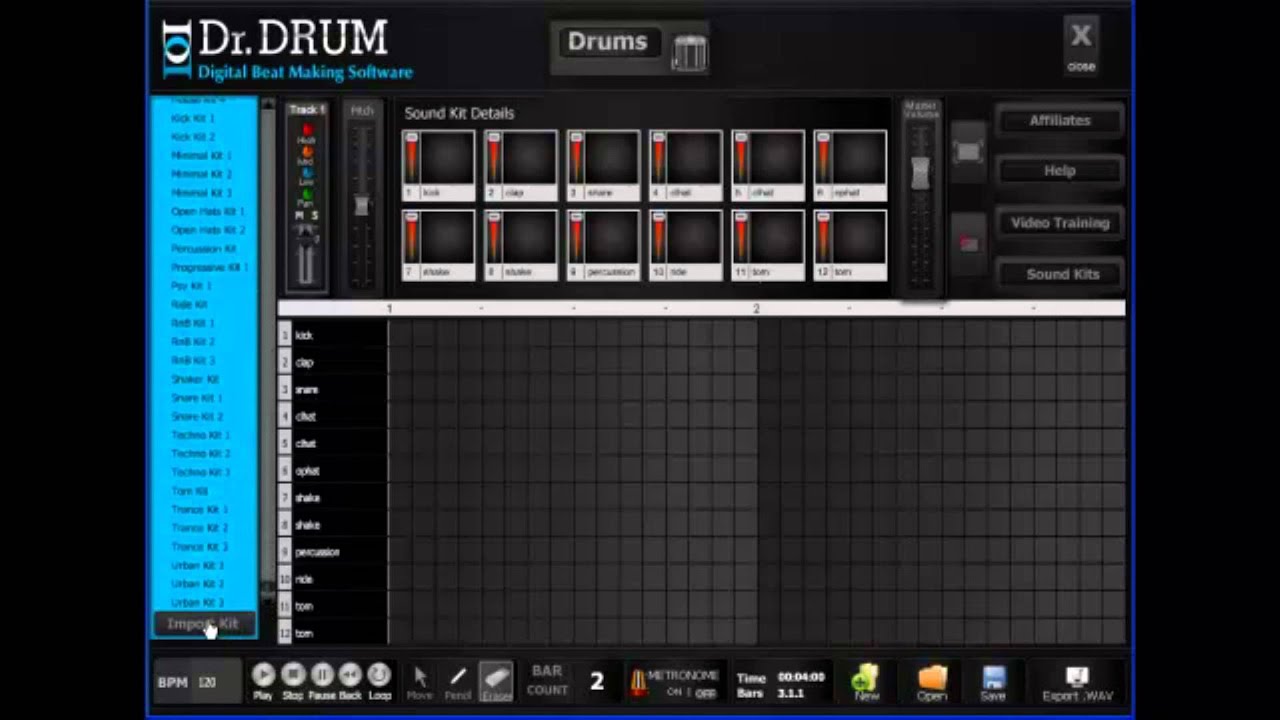1280x720 pixels.
Task: Click the drum icon beside Drums
Action: pyautogui.click(x=690, y=52)
